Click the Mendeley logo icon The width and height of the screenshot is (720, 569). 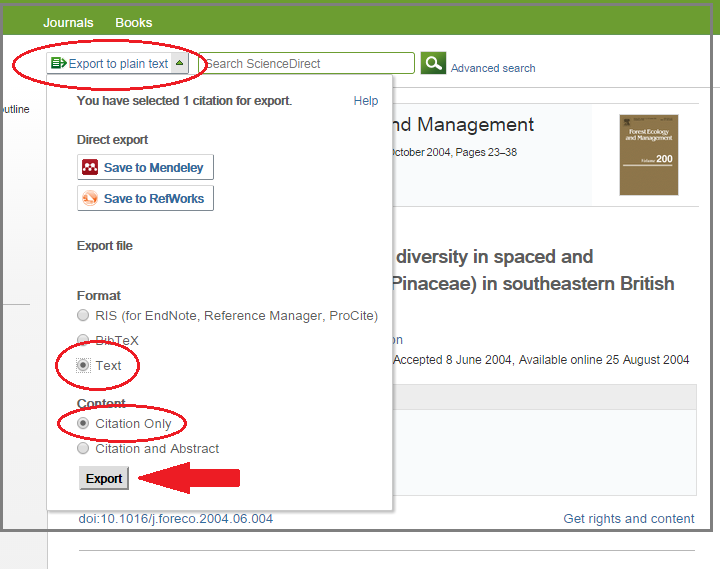point(90,167)
